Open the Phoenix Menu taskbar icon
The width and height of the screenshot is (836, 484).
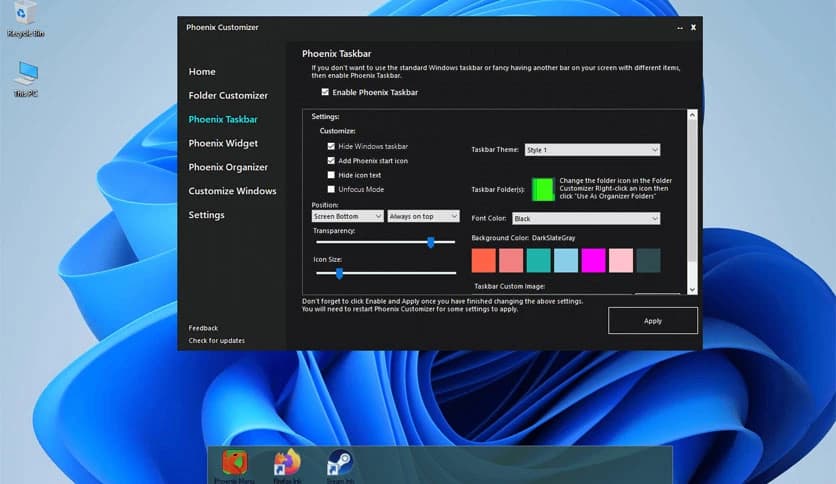point(235,463)
